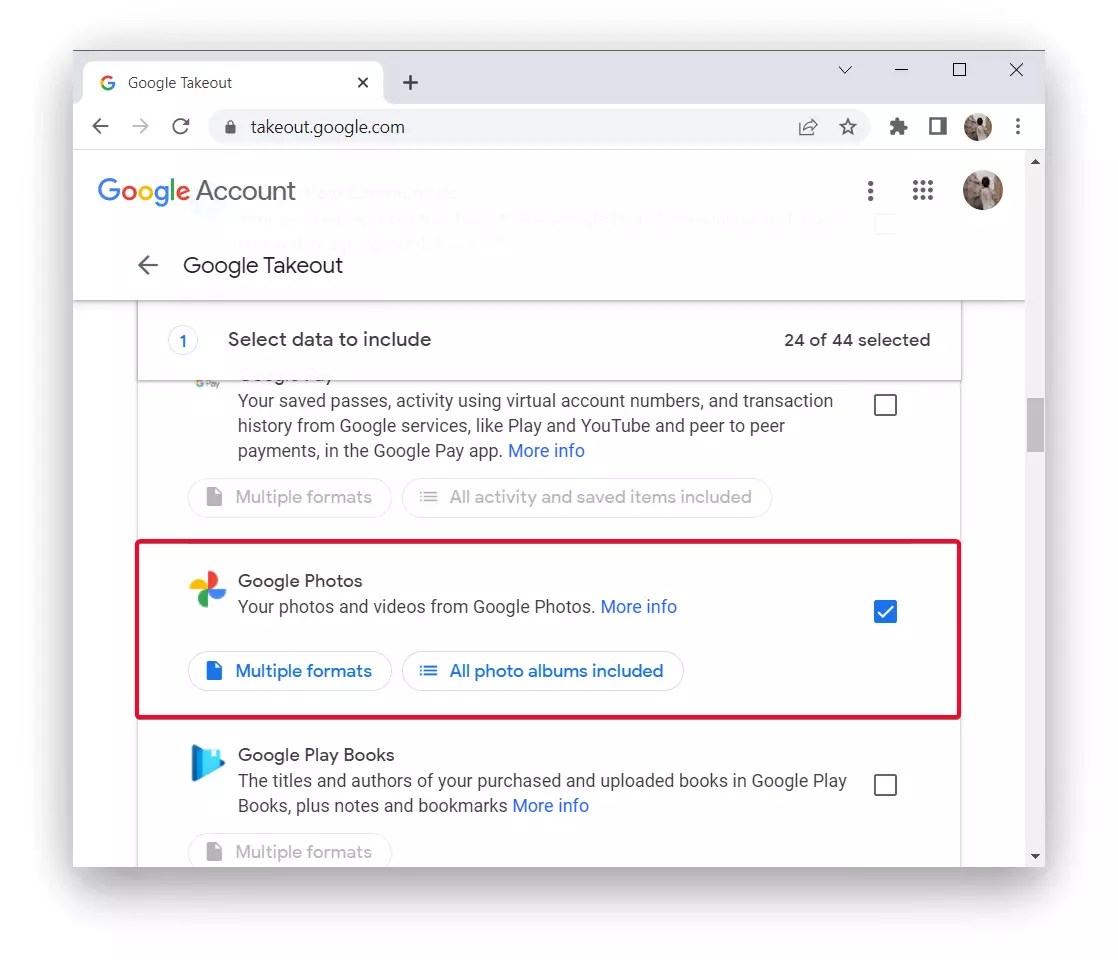Uncheck the Google Photos checkbox
1118x960 pixels.
[885, 611]
